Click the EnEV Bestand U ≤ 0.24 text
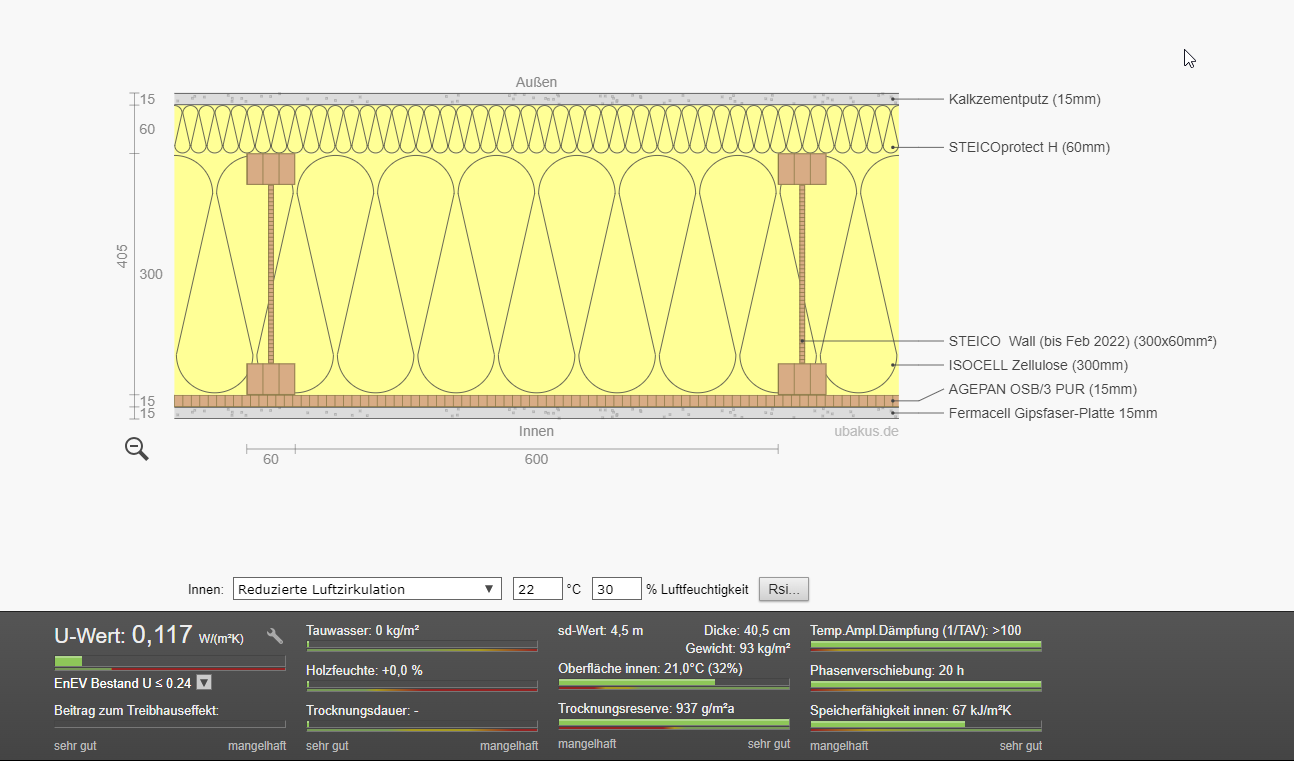Screen dimensions: 1294x761 [x=122, y=683]
